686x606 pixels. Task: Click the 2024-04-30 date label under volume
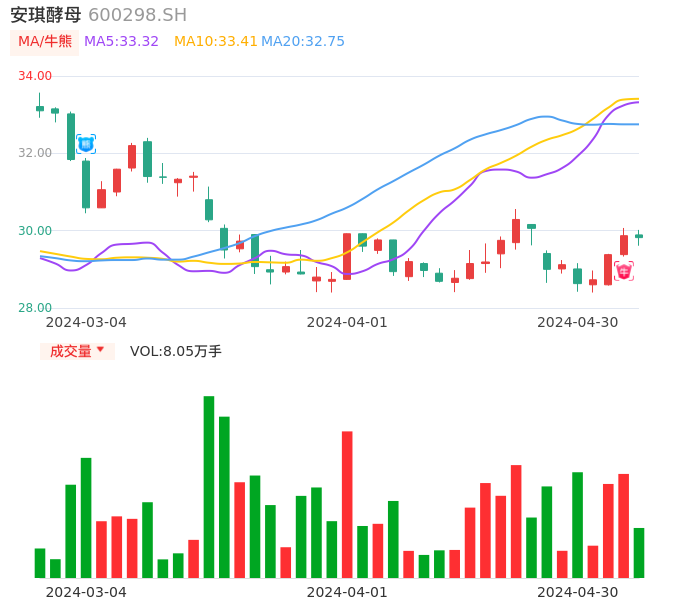pos(578,592)
